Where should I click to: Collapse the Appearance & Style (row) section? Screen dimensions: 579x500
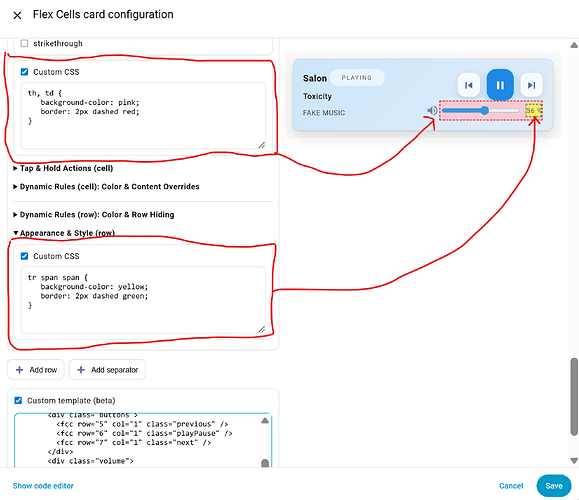64,233
